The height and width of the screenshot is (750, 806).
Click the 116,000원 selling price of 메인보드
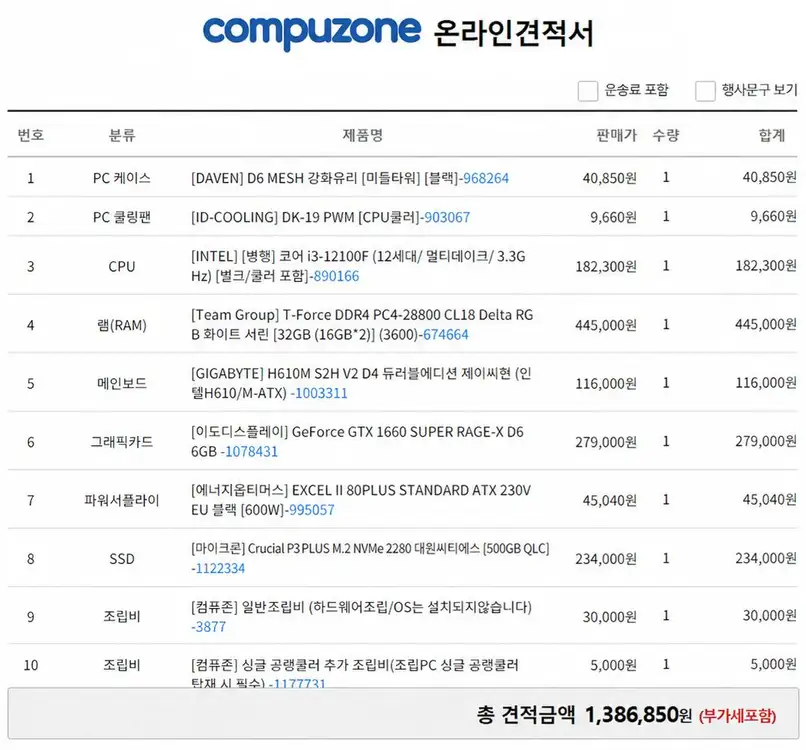[x=606, y=383]
